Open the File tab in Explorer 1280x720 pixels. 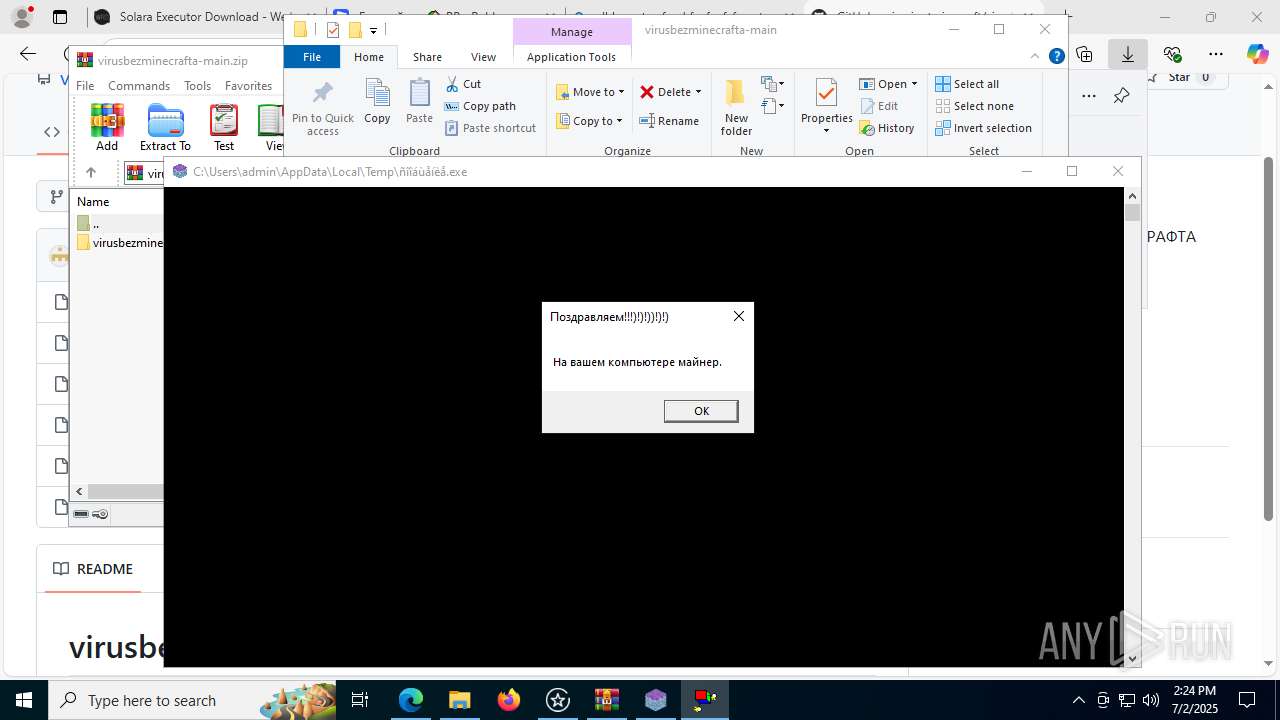click(312, 57)
